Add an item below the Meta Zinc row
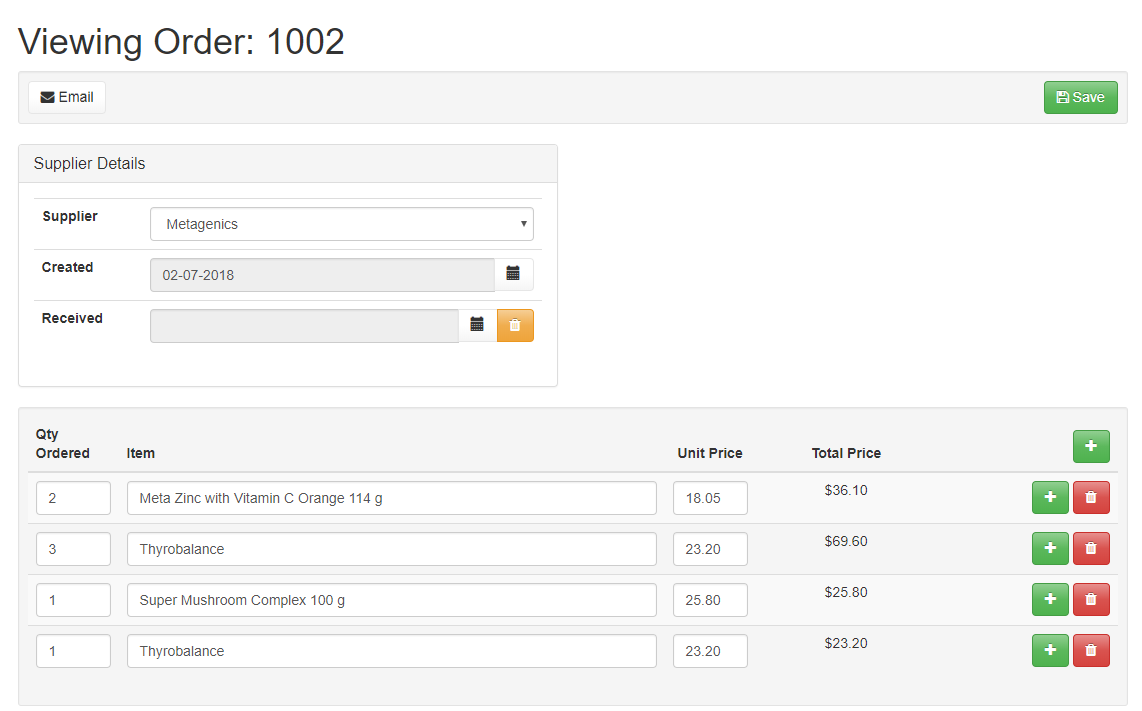Screen dimensions: 1142x711 [1050, 497]
